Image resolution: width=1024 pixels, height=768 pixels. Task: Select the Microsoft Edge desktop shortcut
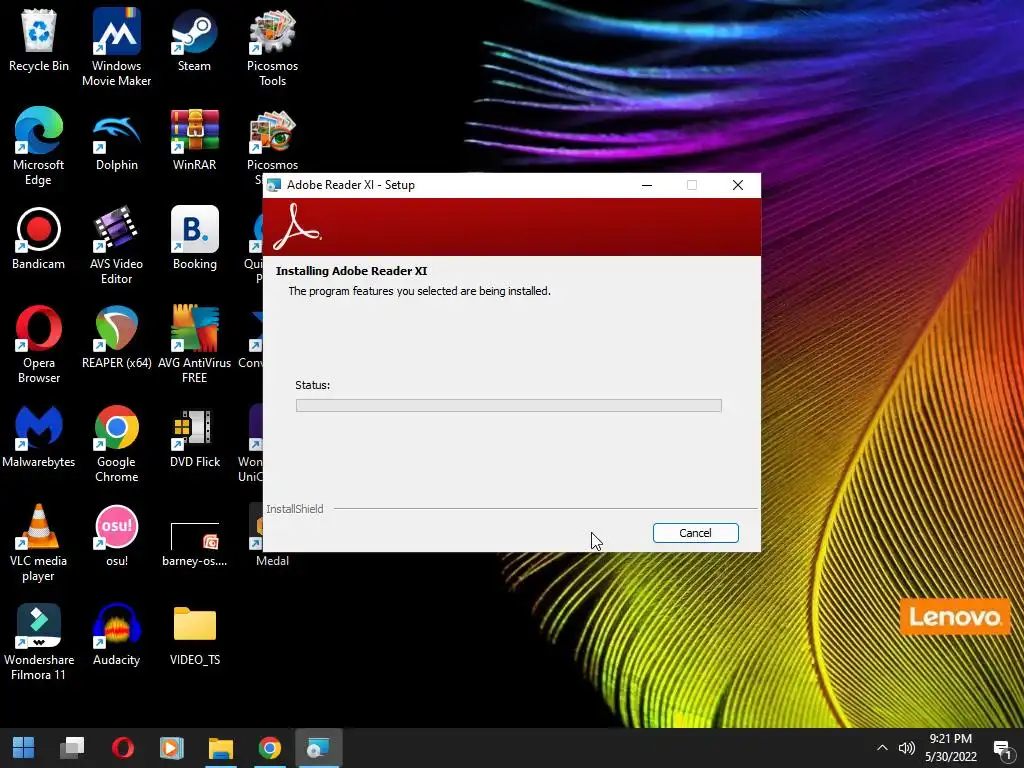[39, 146]
